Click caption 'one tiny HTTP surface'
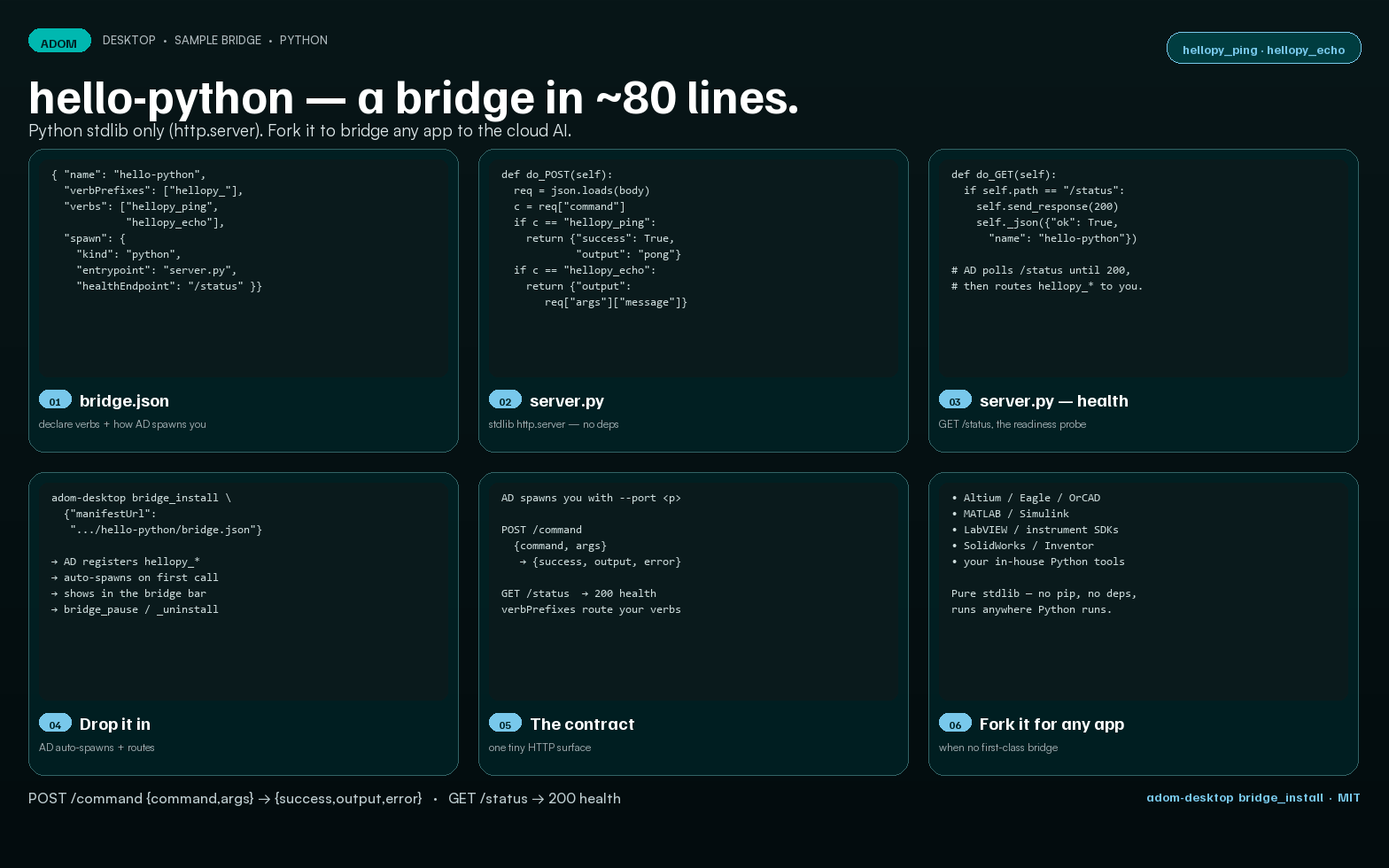 coord(539,748)
